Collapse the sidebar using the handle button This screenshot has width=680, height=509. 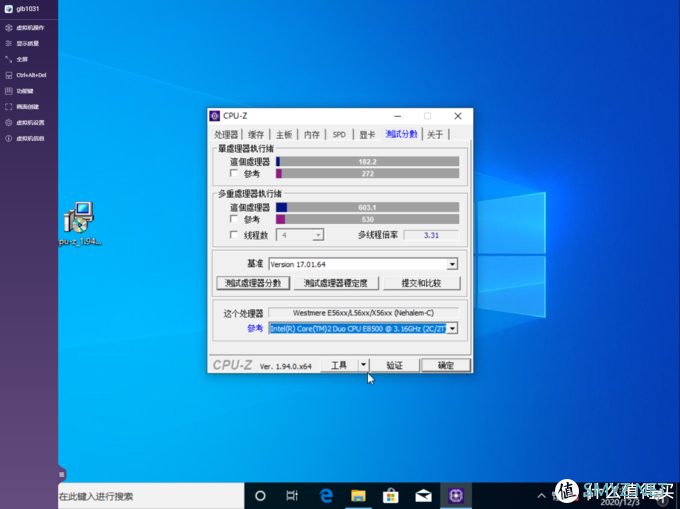(x=62, y=475)
